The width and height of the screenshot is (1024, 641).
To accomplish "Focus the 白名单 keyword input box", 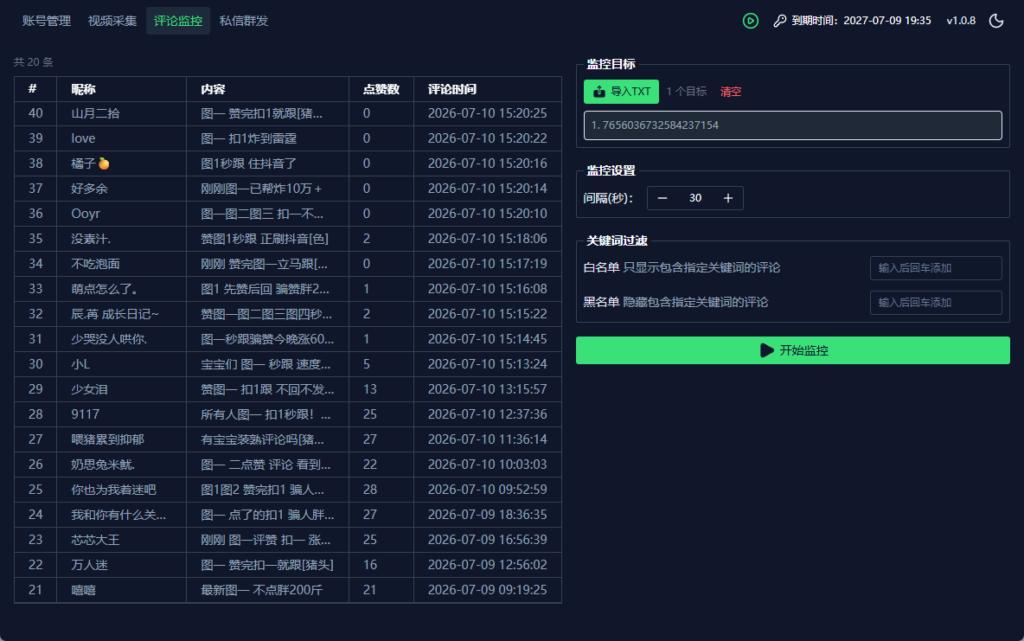I will point(936,268).
